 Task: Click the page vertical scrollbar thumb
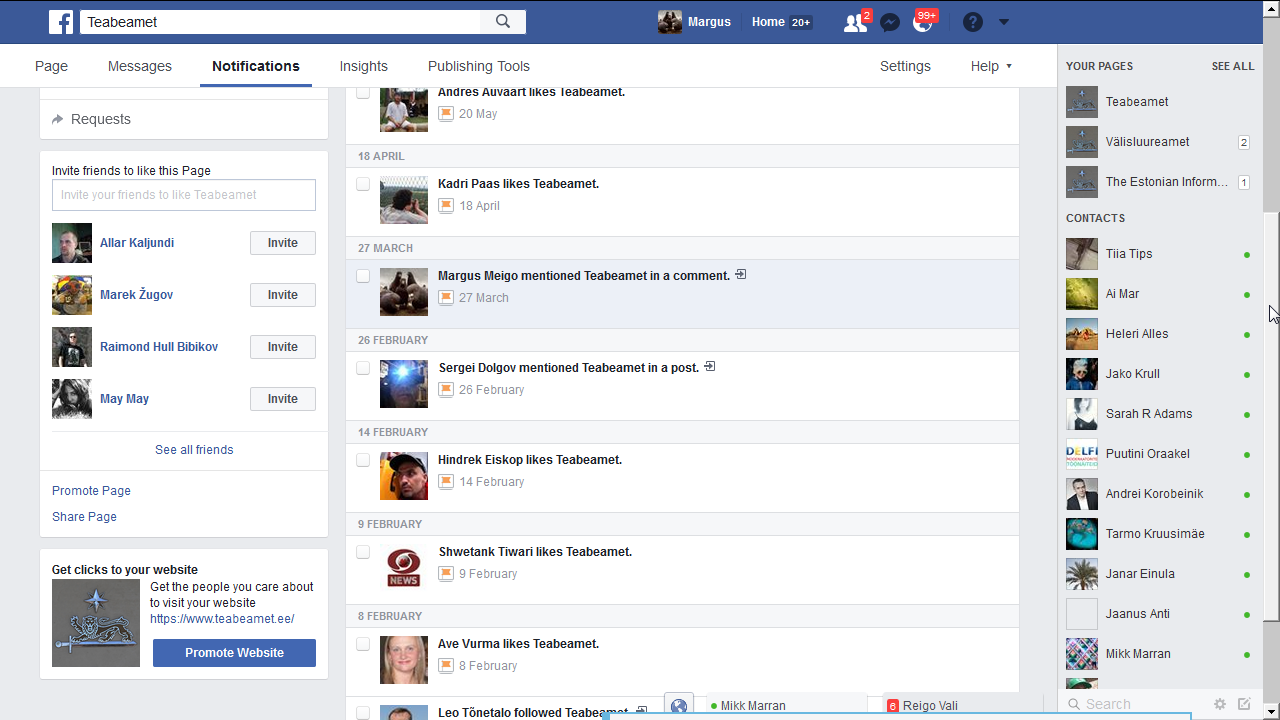pos(1272,416)
